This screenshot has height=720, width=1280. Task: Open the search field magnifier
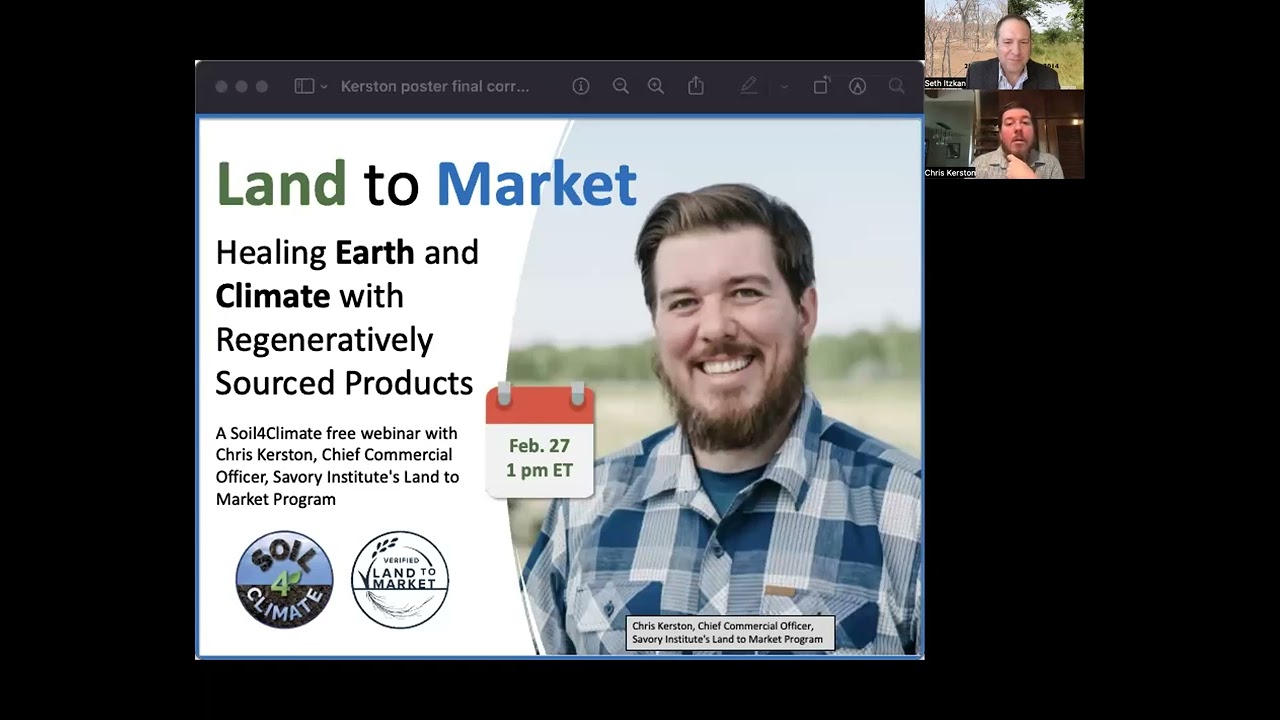[897, 87]
